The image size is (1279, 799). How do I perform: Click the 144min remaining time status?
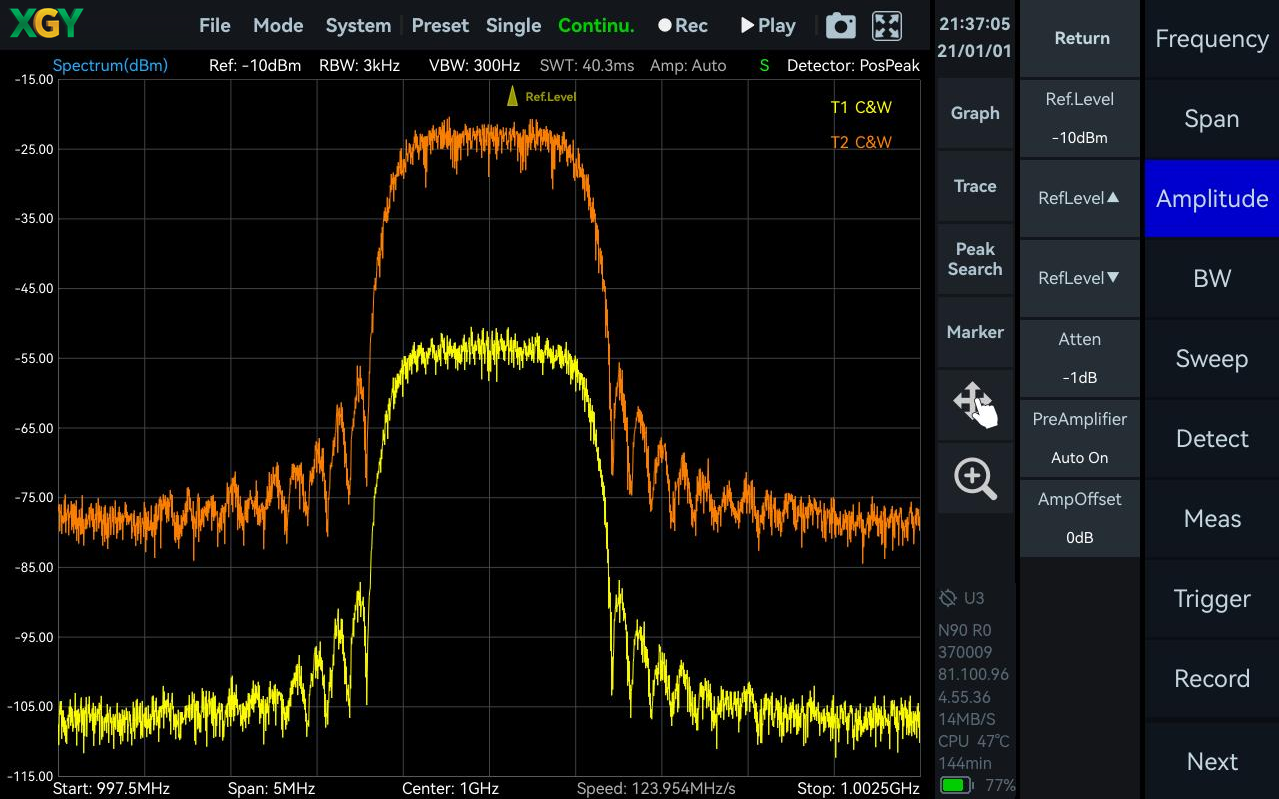click(964, 763)
